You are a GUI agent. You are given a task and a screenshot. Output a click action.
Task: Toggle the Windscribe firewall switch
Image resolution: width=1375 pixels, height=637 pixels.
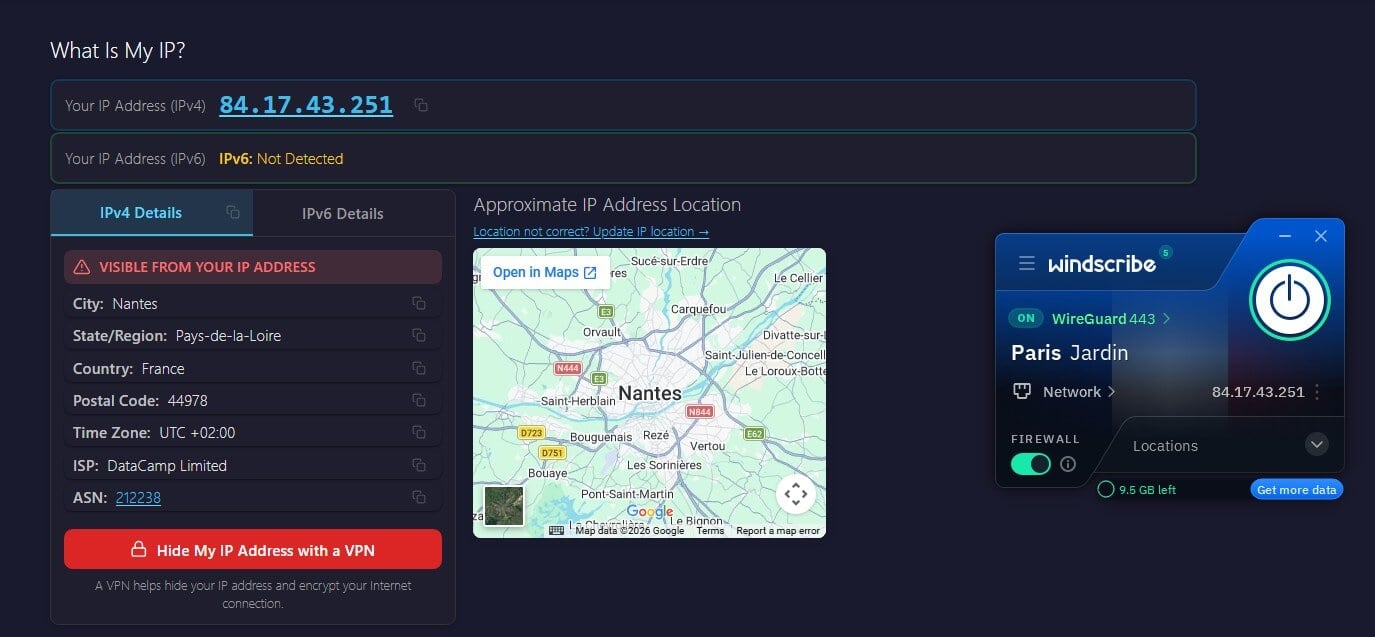pyautogui.click(x=1031, y=464)
